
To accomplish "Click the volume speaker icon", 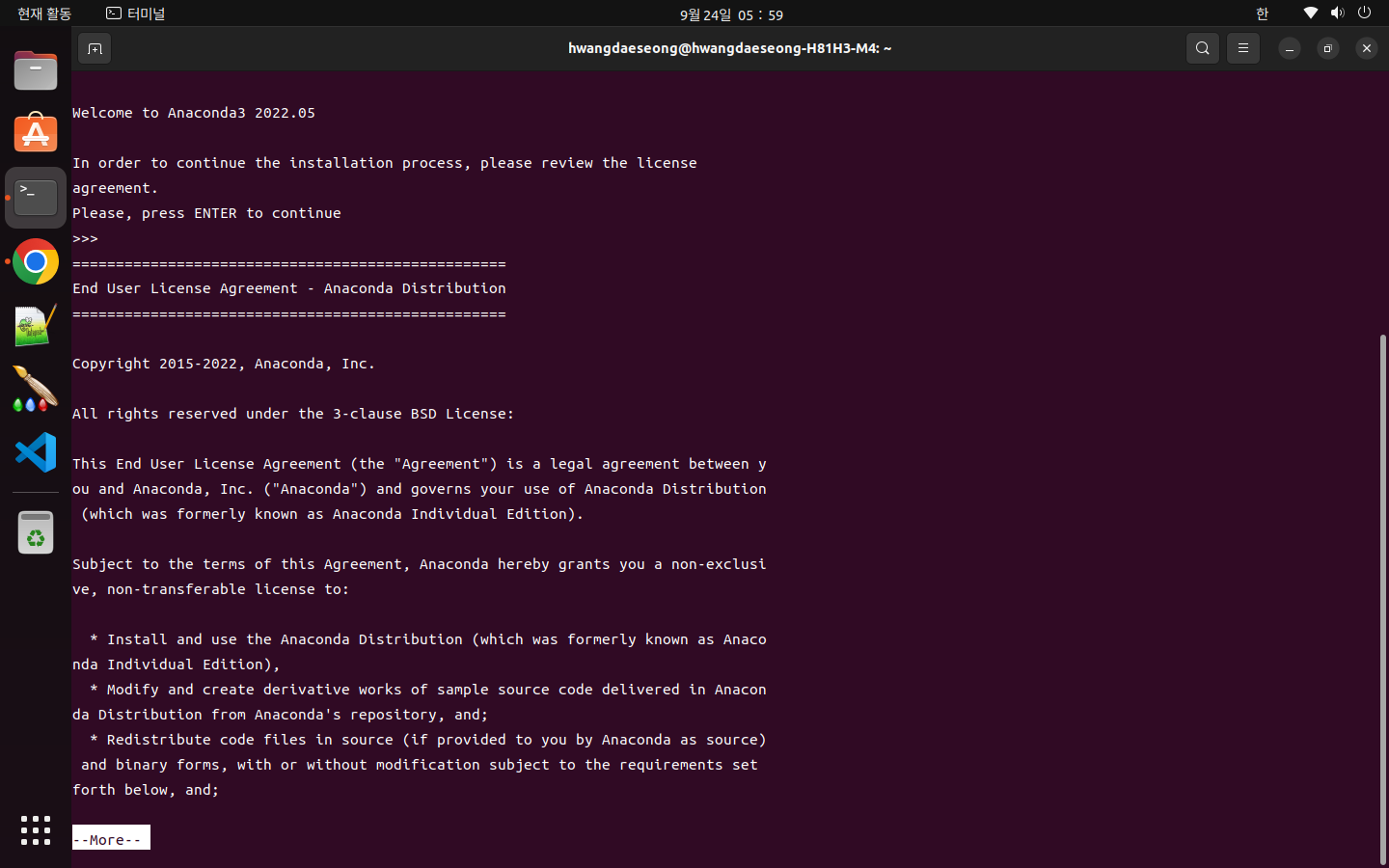I will 1337,14.
